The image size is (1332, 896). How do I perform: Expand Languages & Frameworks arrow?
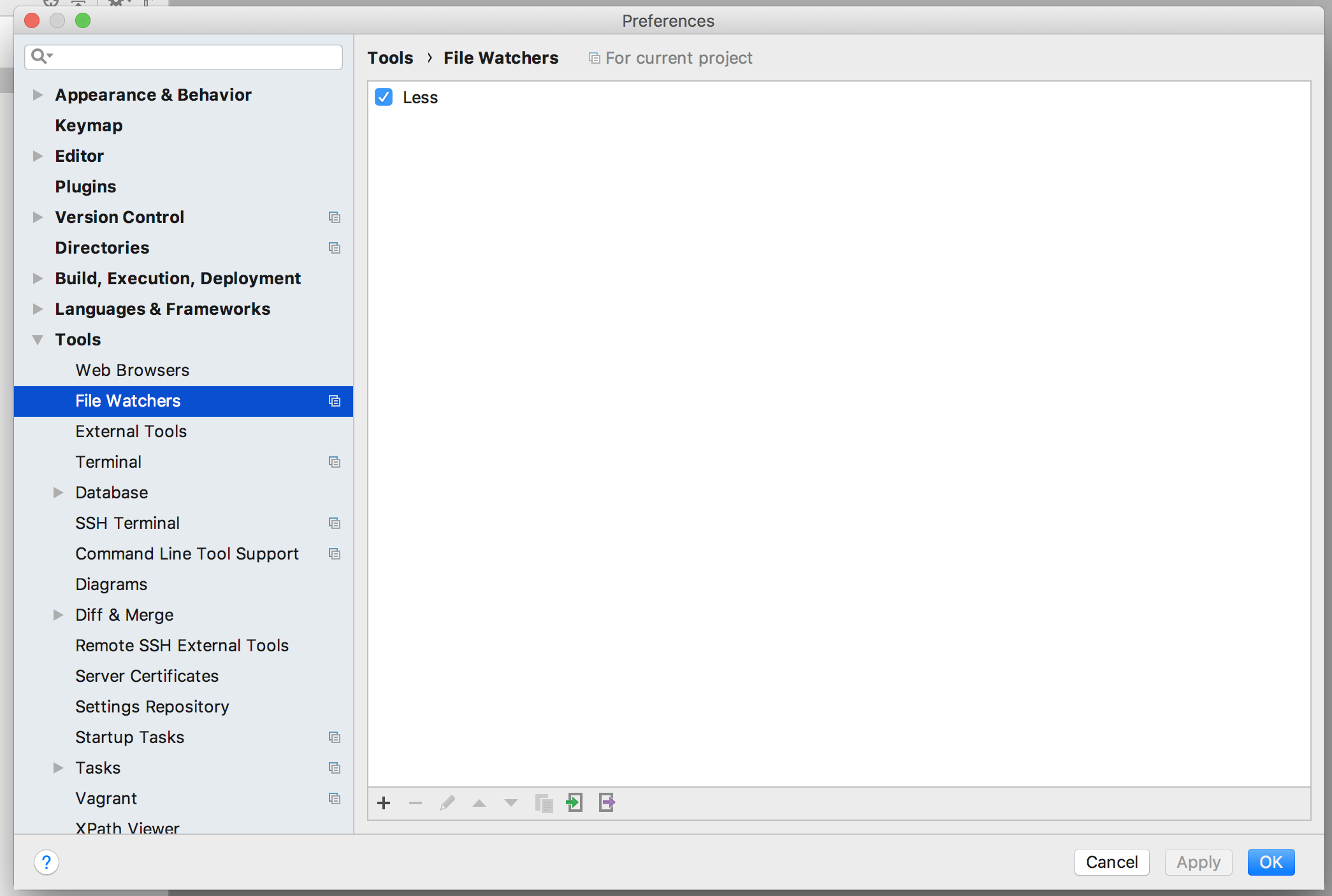[x=38, y=309]
